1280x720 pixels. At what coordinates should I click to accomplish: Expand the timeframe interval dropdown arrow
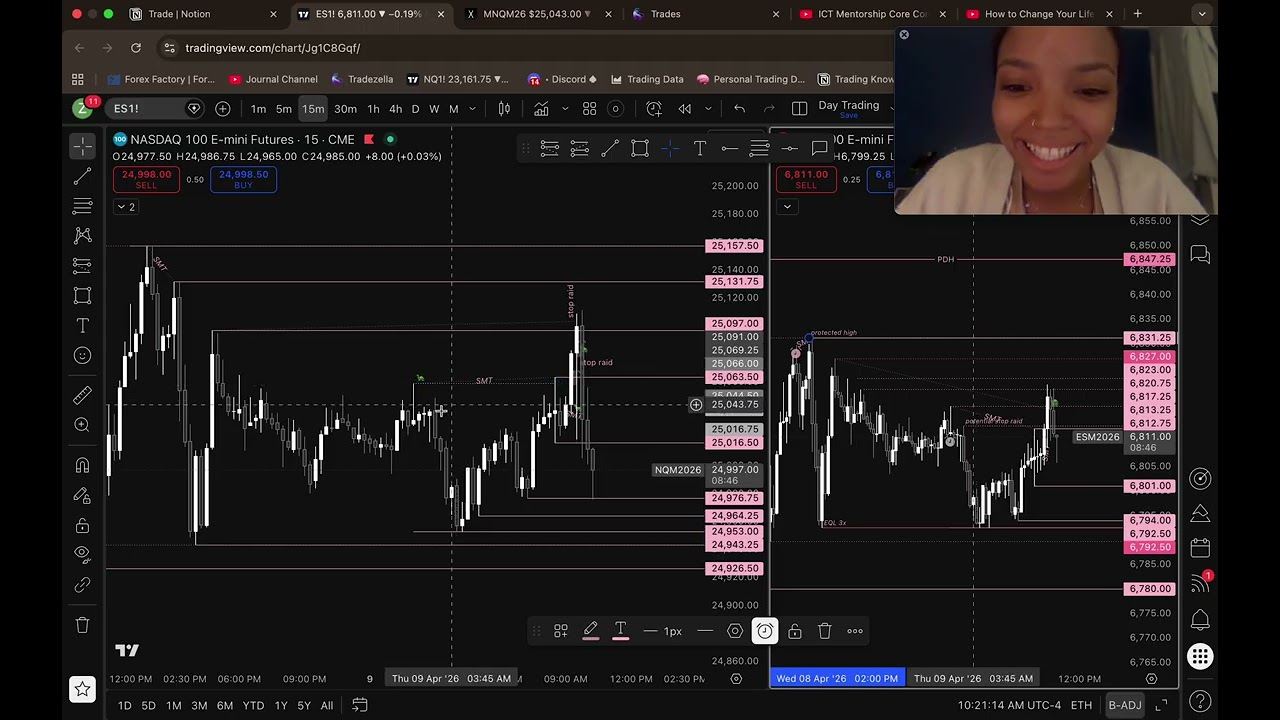click(x=472, y=108)
